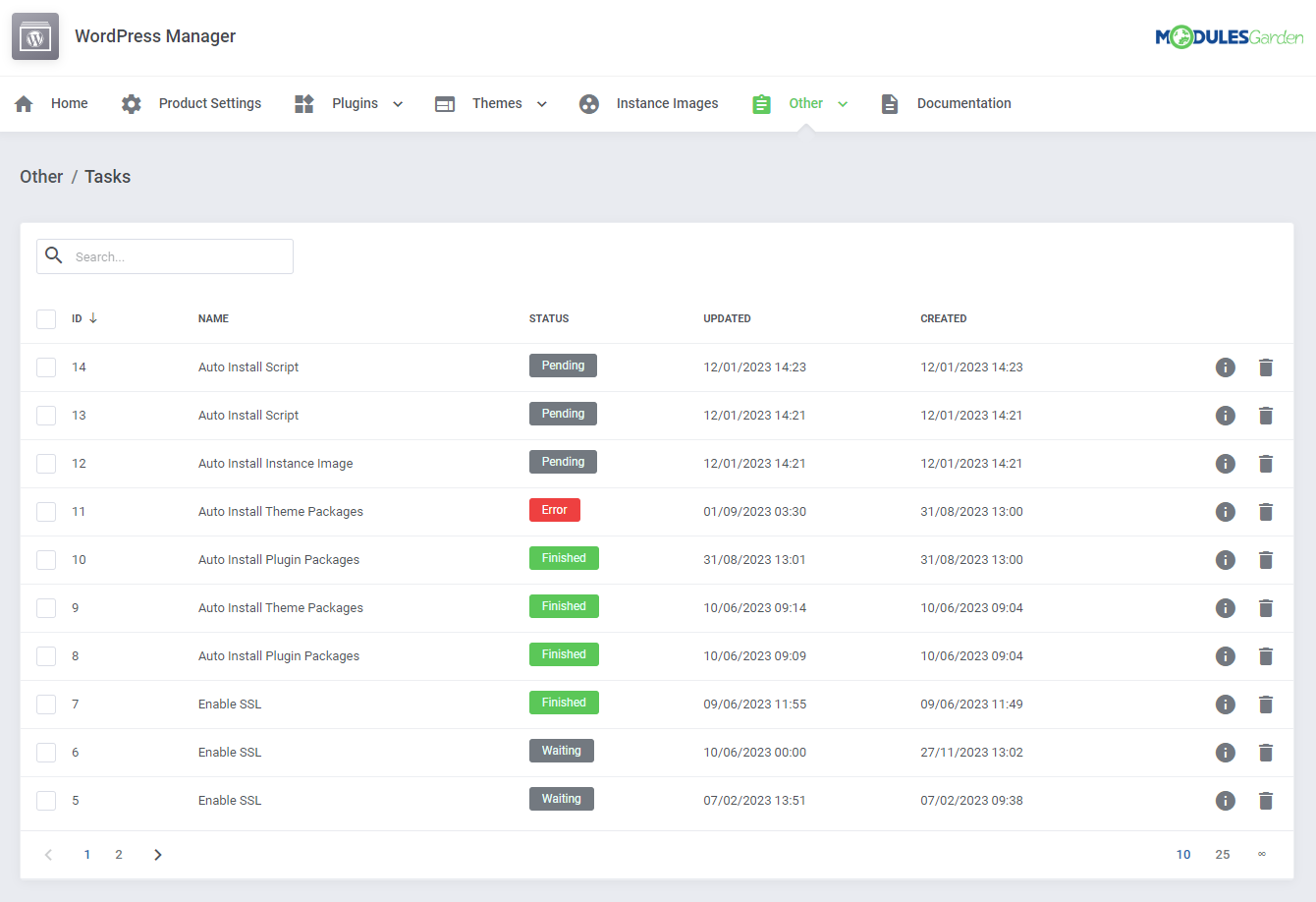Image resolution: width=1316 pixels, height=902 pixels.
Task: Click the Plugins puzzle icon
Action: coord(304,104)
